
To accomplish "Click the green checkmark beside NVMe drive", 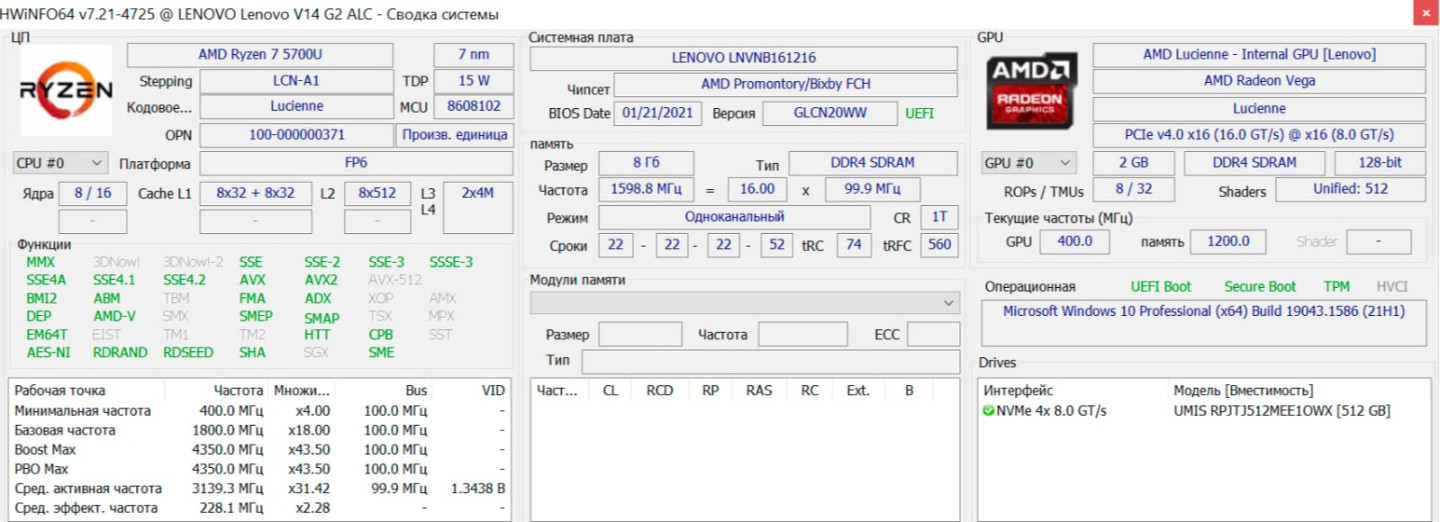I will point(989,411).
